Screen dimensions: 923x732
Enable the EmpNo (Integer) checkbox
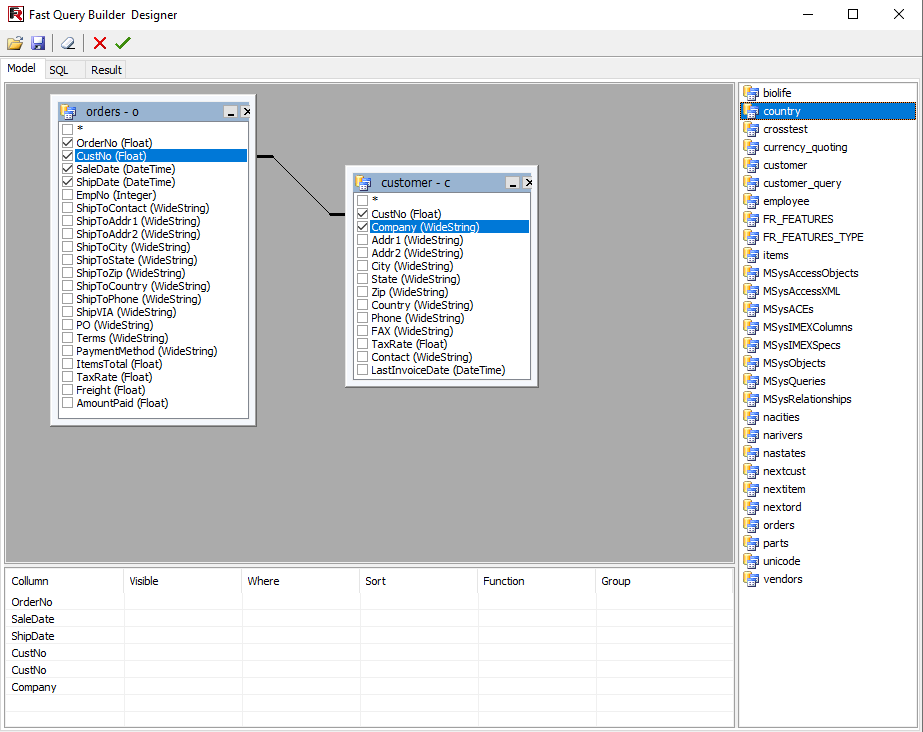pyautogui.click(x=67, y=195)
